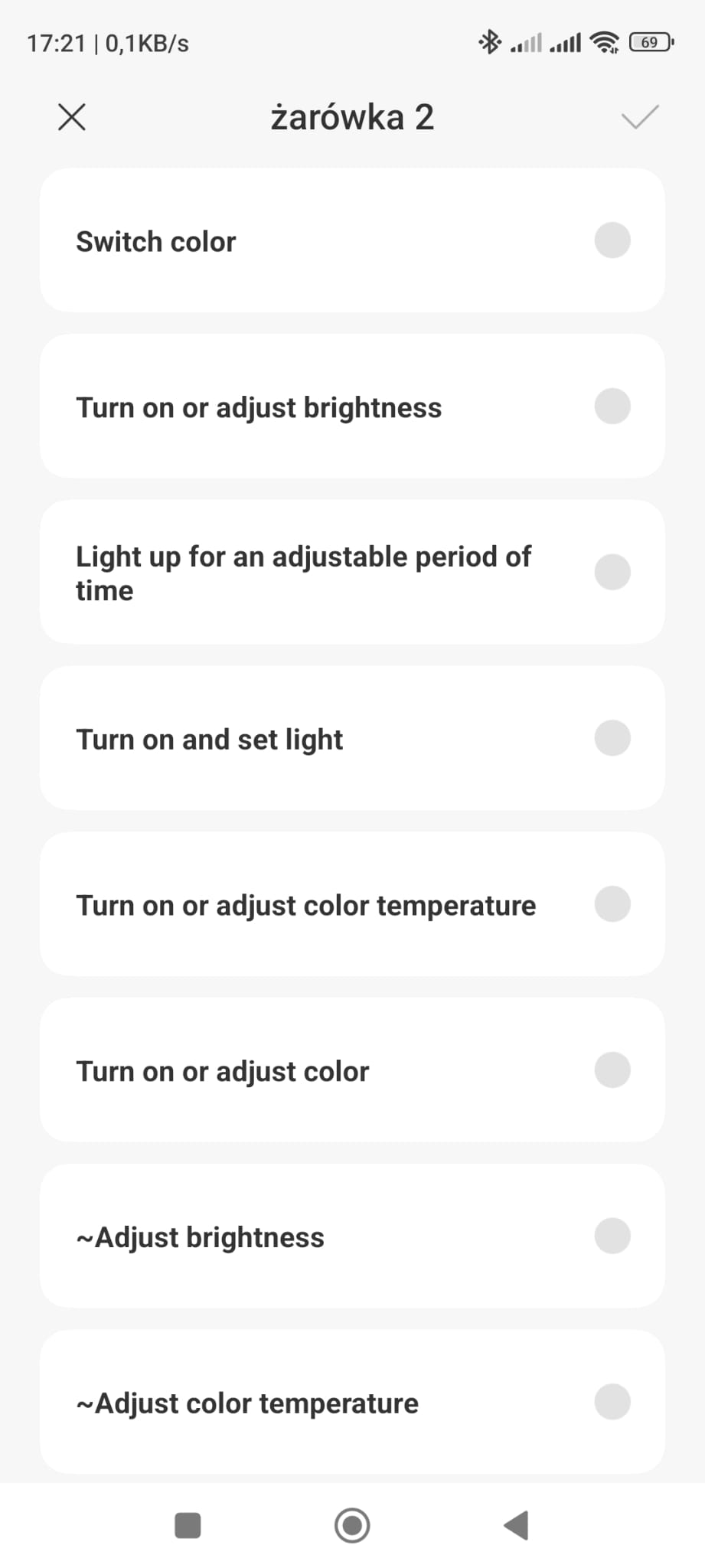Tap the żarówka 2 page title
This screenshot has height=1568, width=705.
click(352, 117)
